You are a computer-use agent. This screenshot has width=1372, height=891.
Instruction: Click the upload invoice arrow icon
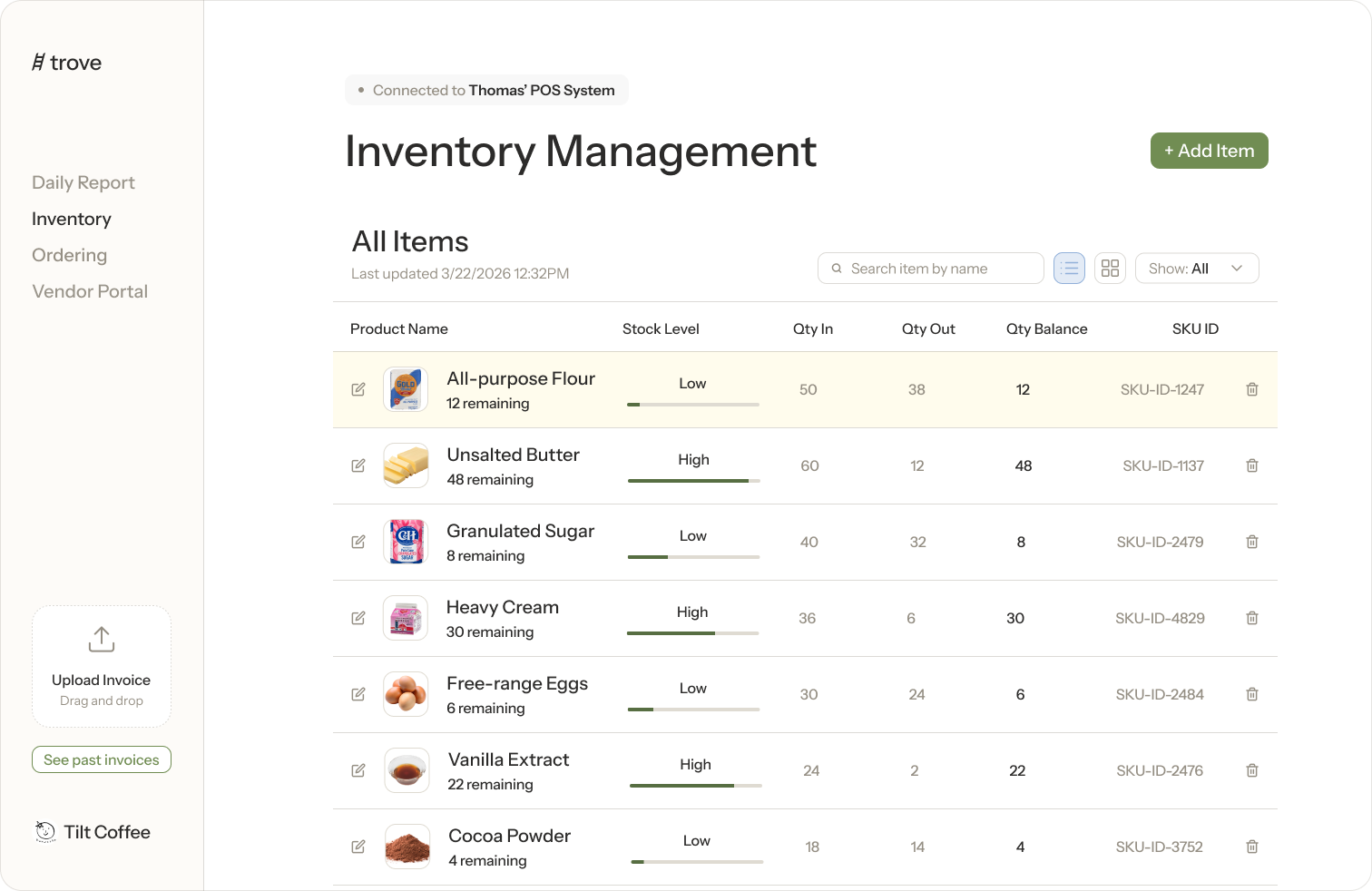pyautogui.click(x=102, y=640)
